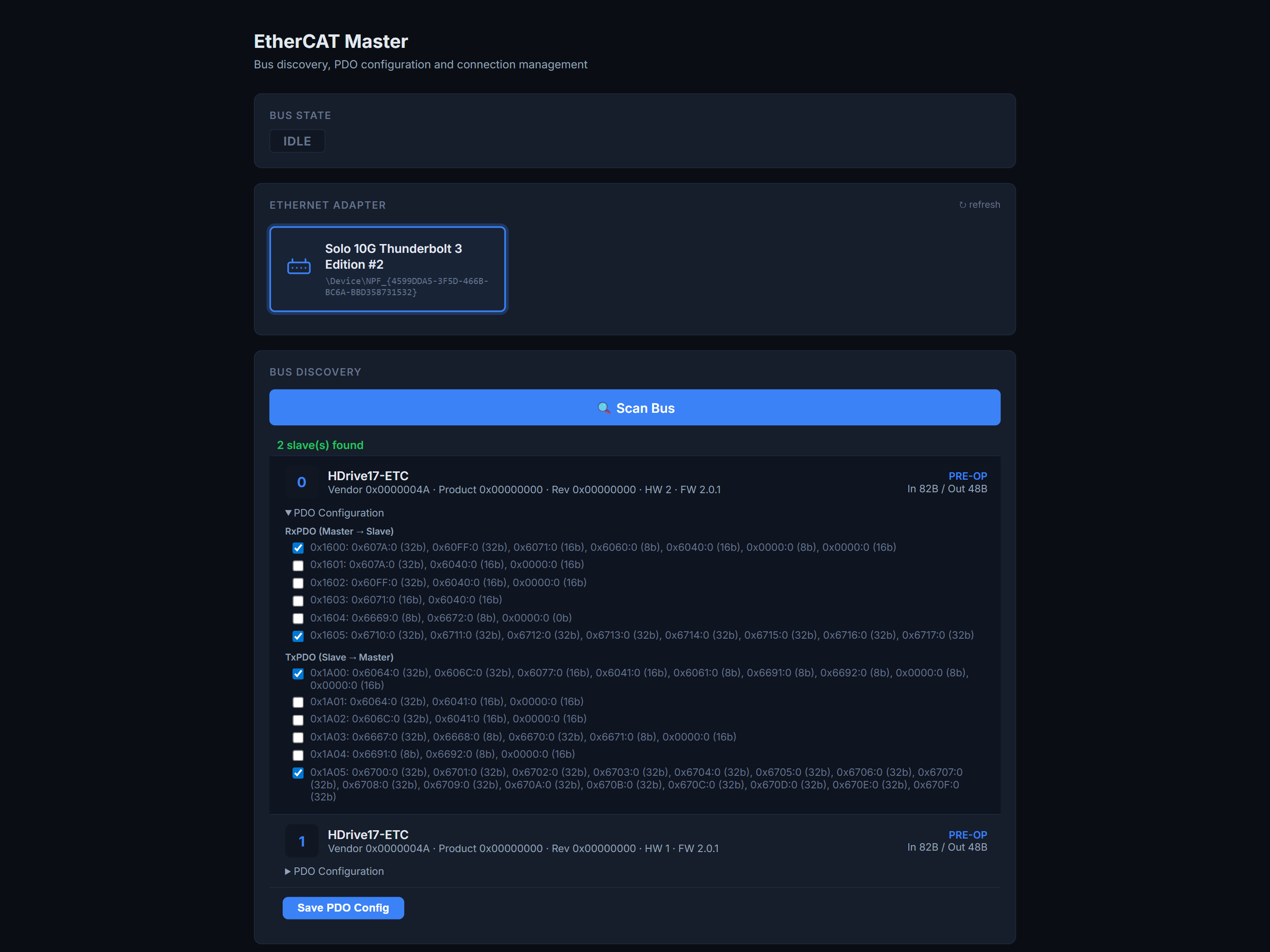Click 'TxPDO (Slave → Master)' heading

click(339, 657)
